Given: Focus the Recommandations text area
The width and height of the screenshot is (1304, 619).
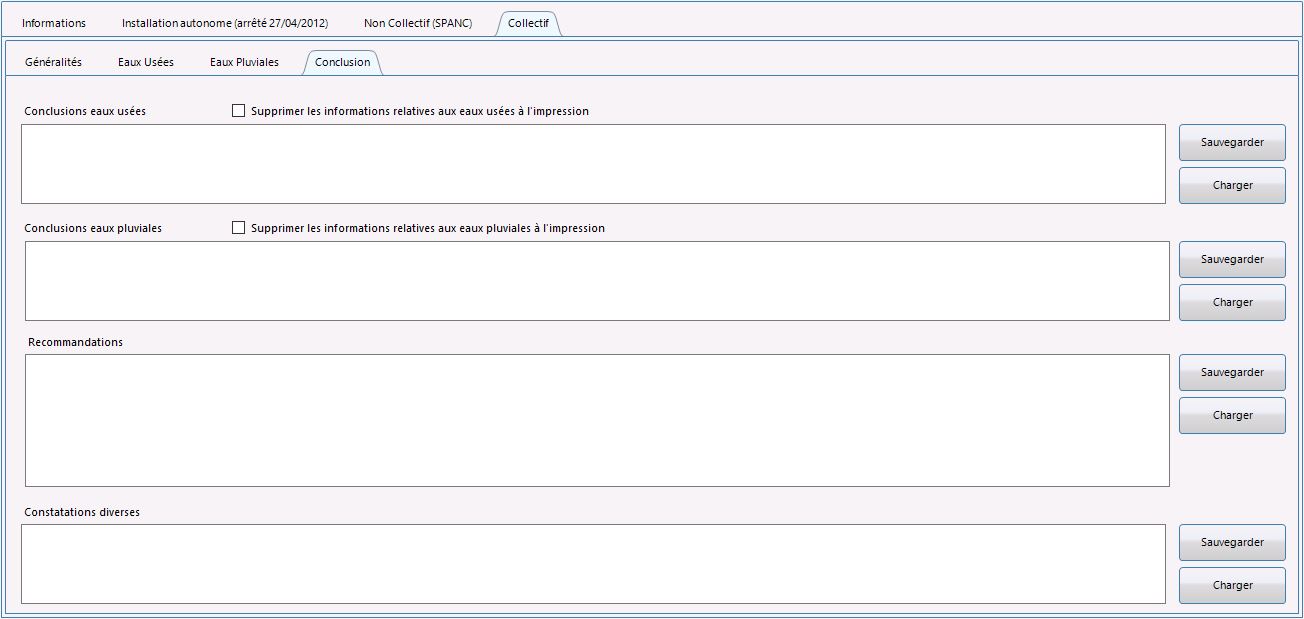Looking at the screenshot, I should (597, 420).
